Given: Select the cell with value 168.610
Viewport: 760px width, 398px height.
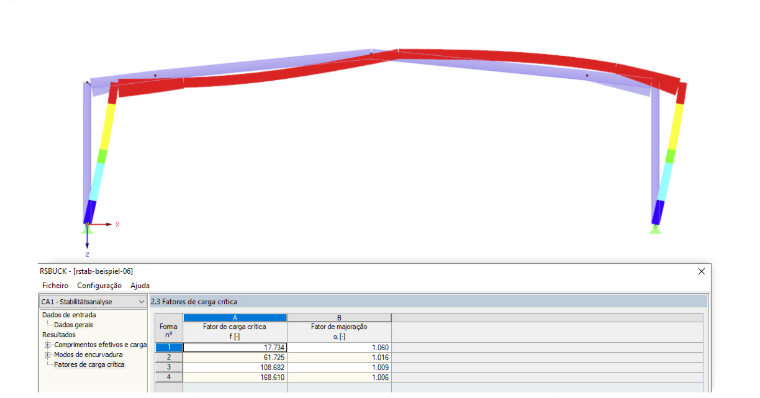Looking at the screenshot, I should click(235, 377).
